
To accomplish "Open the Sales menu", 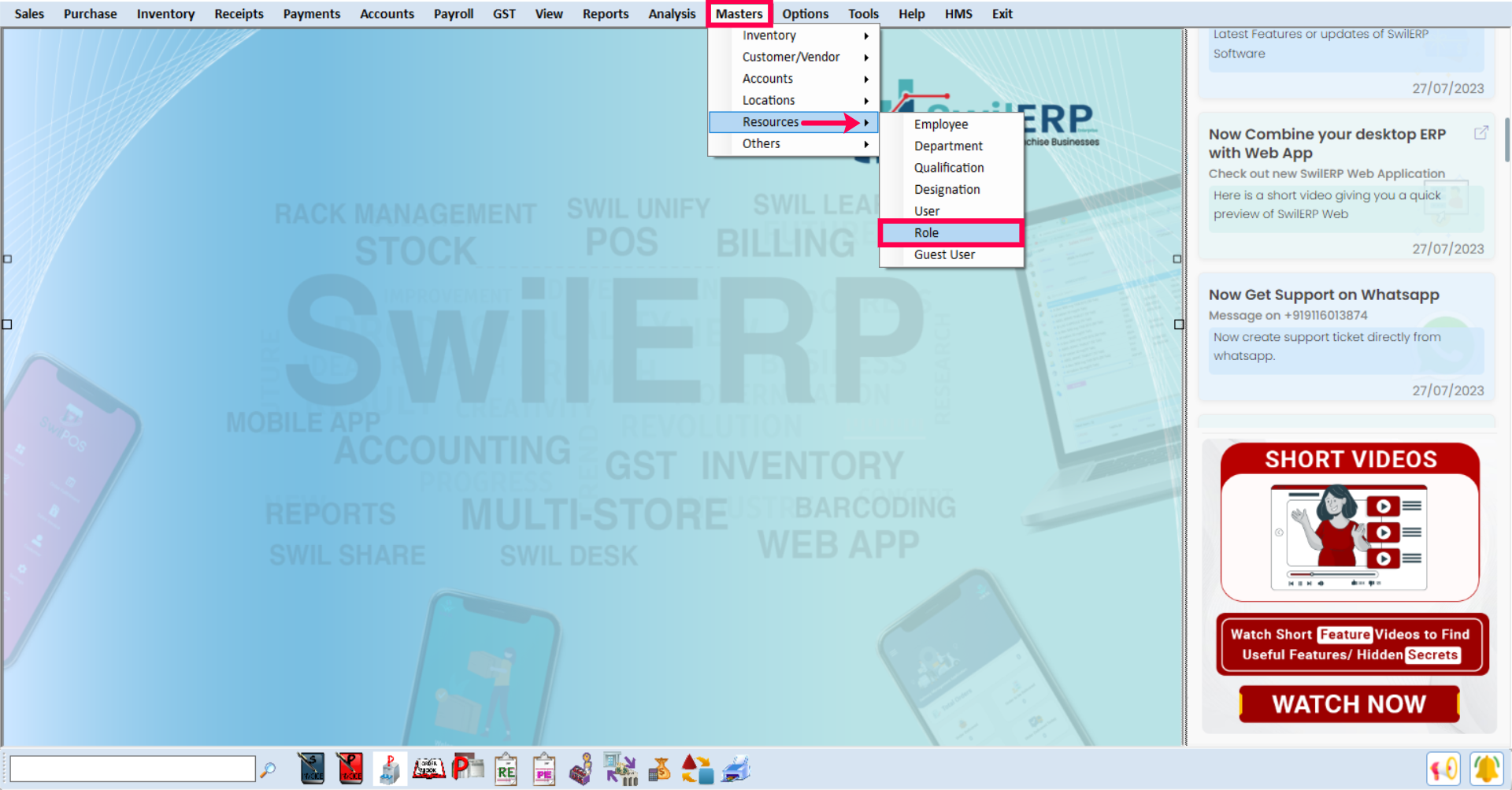I will pos(29,13).
